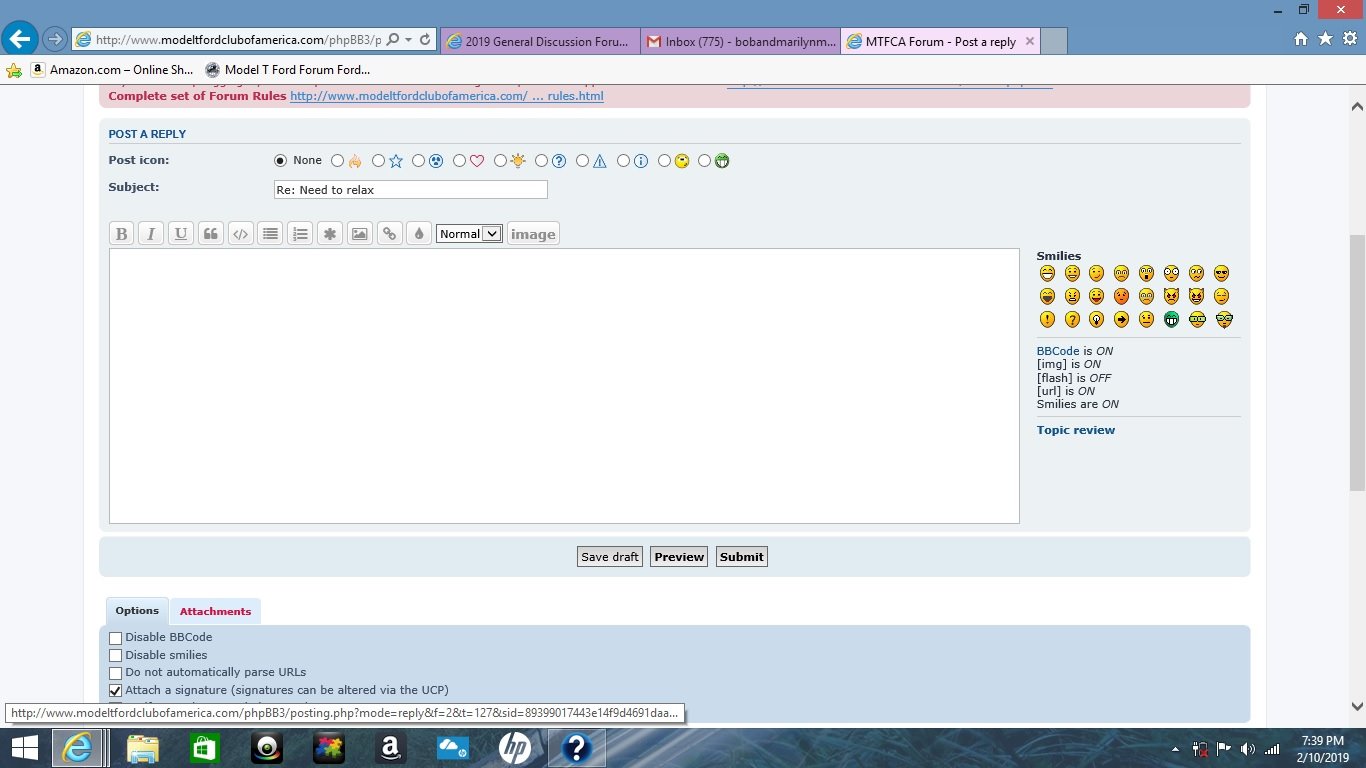Image resolution: width=1366 pixels, height=768 pixels.
Task: Click the insert URL link icon
Action: pos(390,234)
